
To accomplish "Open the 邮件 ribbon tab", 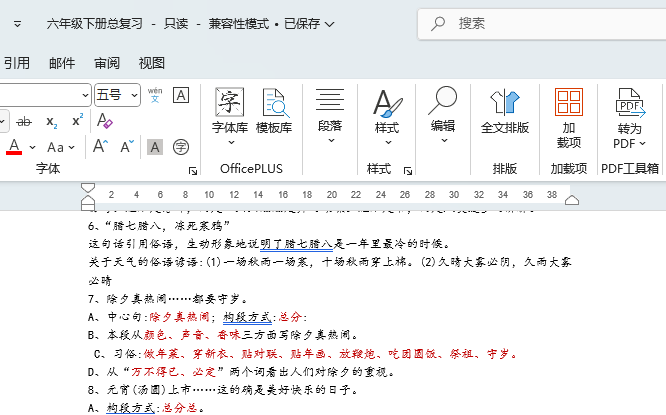I will 62,63.
